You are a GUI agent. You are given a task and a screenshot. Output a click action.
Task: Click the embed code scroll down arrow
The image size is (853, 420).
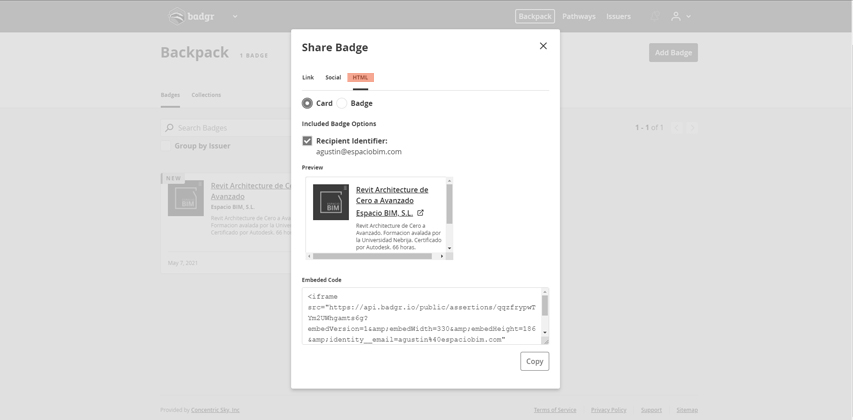545,332
